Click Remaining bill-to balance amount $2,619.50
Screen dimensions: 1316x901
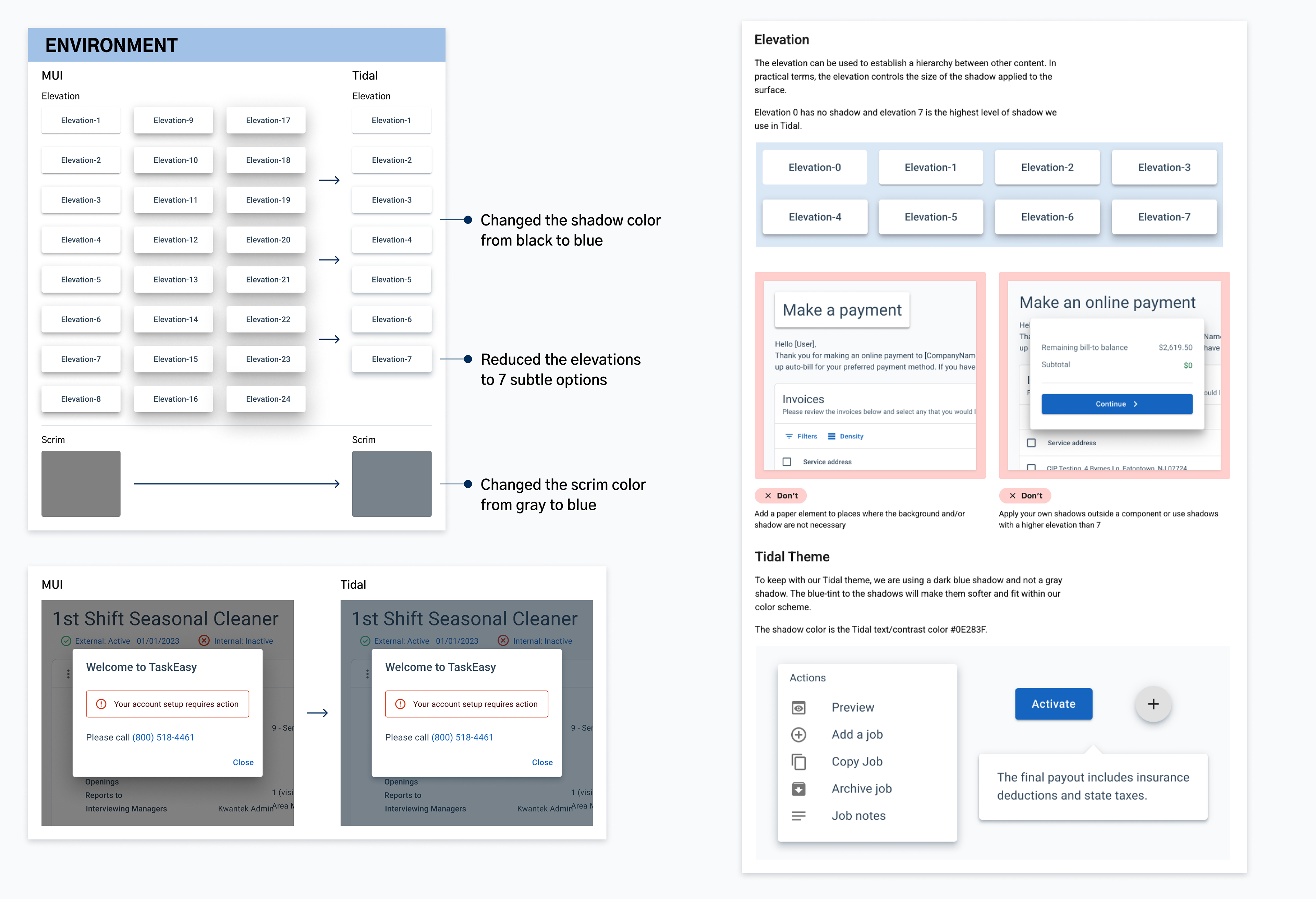point(1175,348)
